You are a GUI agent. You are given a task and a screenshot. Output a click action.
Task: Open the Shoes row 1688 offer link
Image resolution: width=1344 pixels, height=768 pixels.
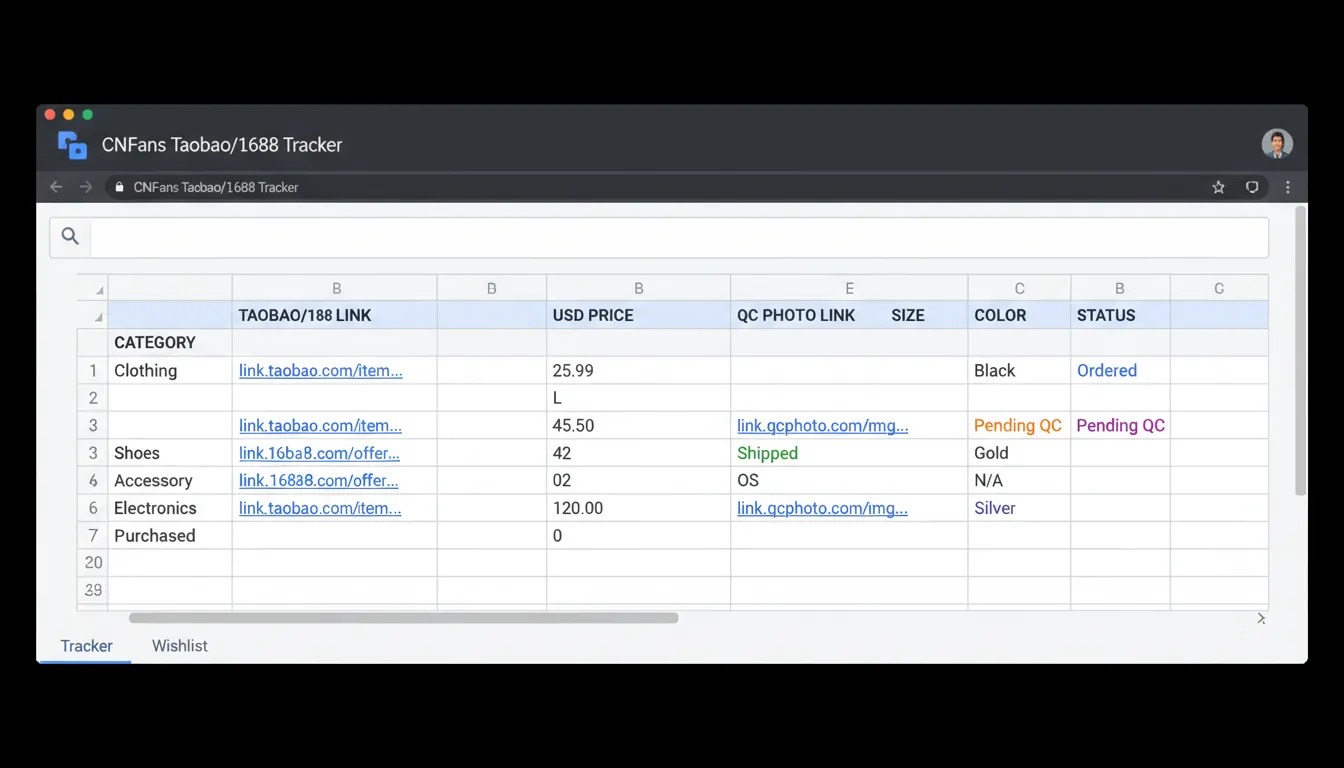[x=319, y=453]
